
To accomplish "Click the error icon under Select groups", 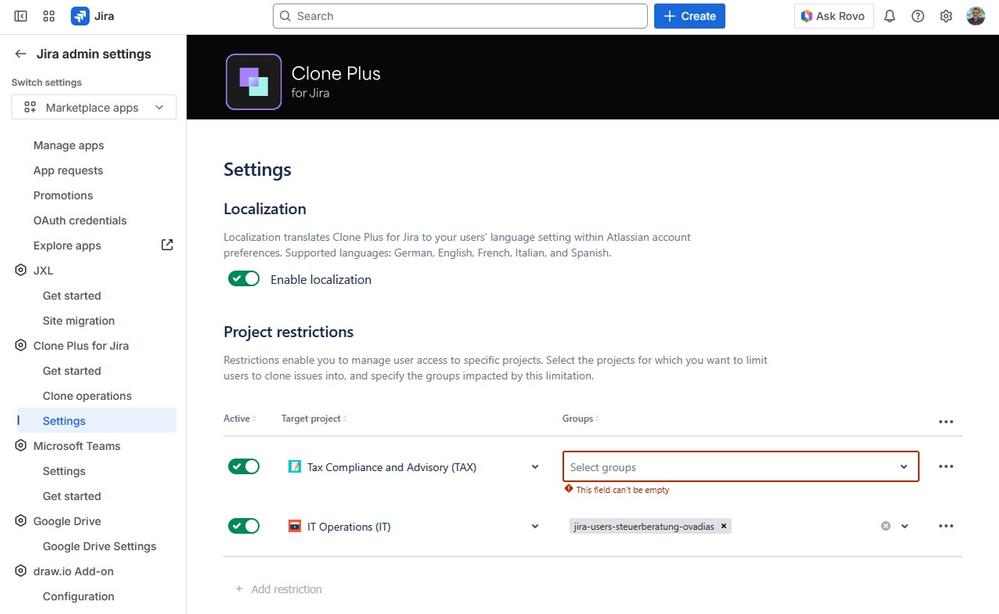I will click(x=568, y=489).
